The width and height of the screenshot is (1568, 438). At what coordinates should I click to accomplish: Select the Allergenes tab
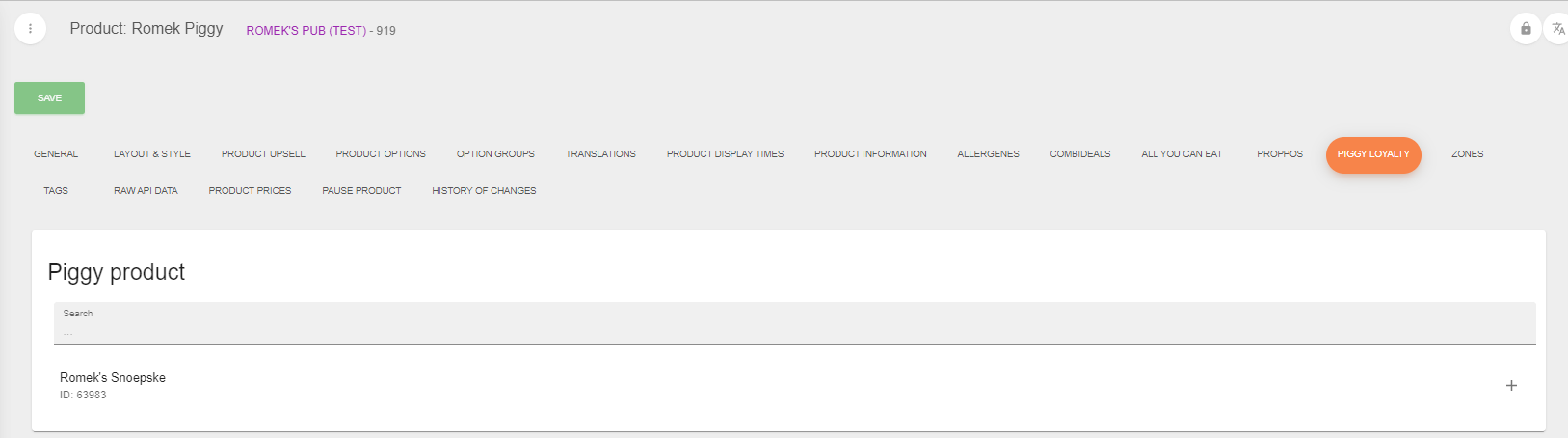pyautogui.click(x=988, y=154)
